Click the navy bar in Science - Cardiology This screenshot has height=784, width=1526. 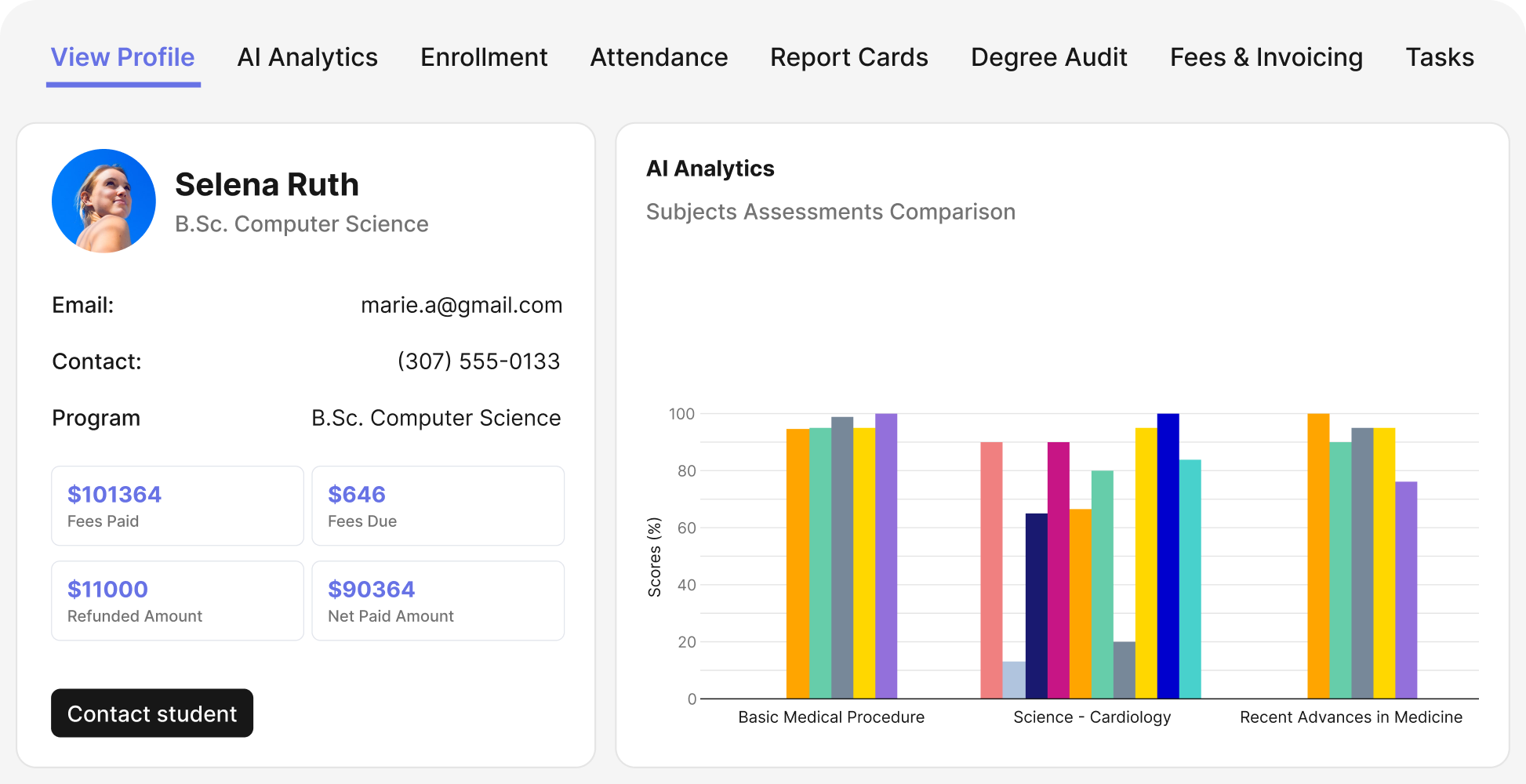point(1037,606)
